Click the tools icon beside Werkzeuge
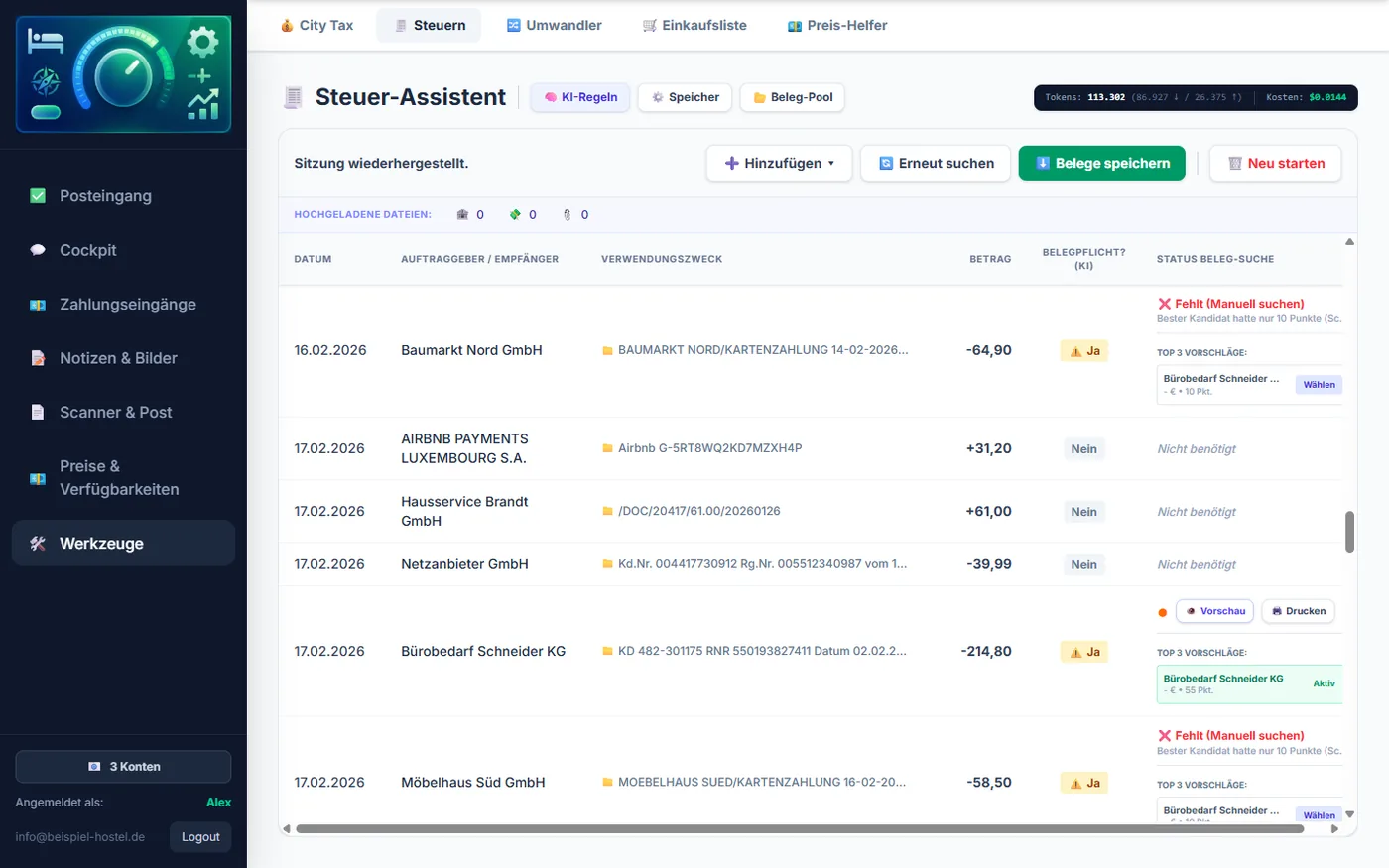This screenshot has height=868, width=1389. (x=38, y=544)
